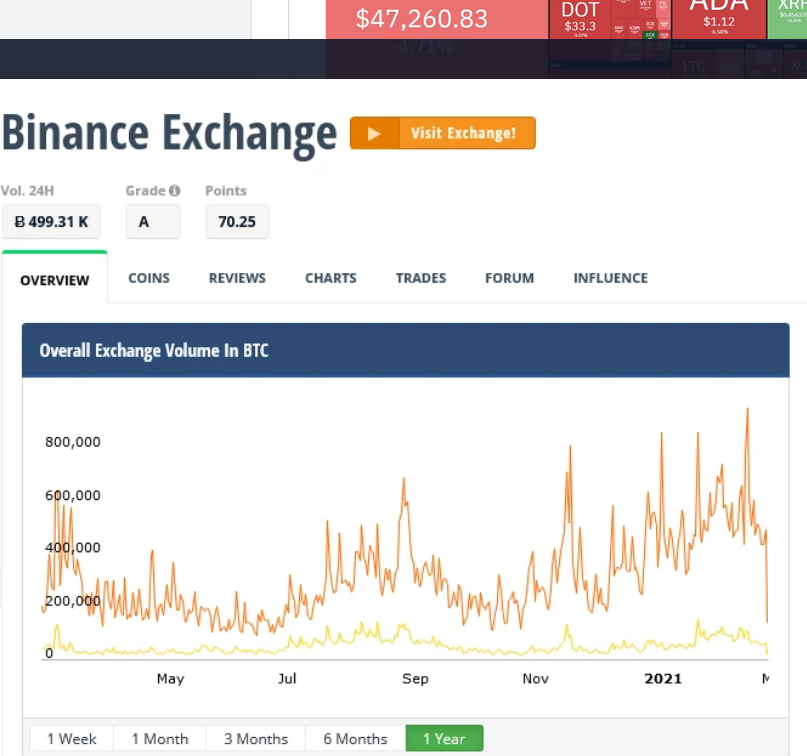807x756 pixels.
Task: Select the 6 Months range
Action: [x=356, y=739]
